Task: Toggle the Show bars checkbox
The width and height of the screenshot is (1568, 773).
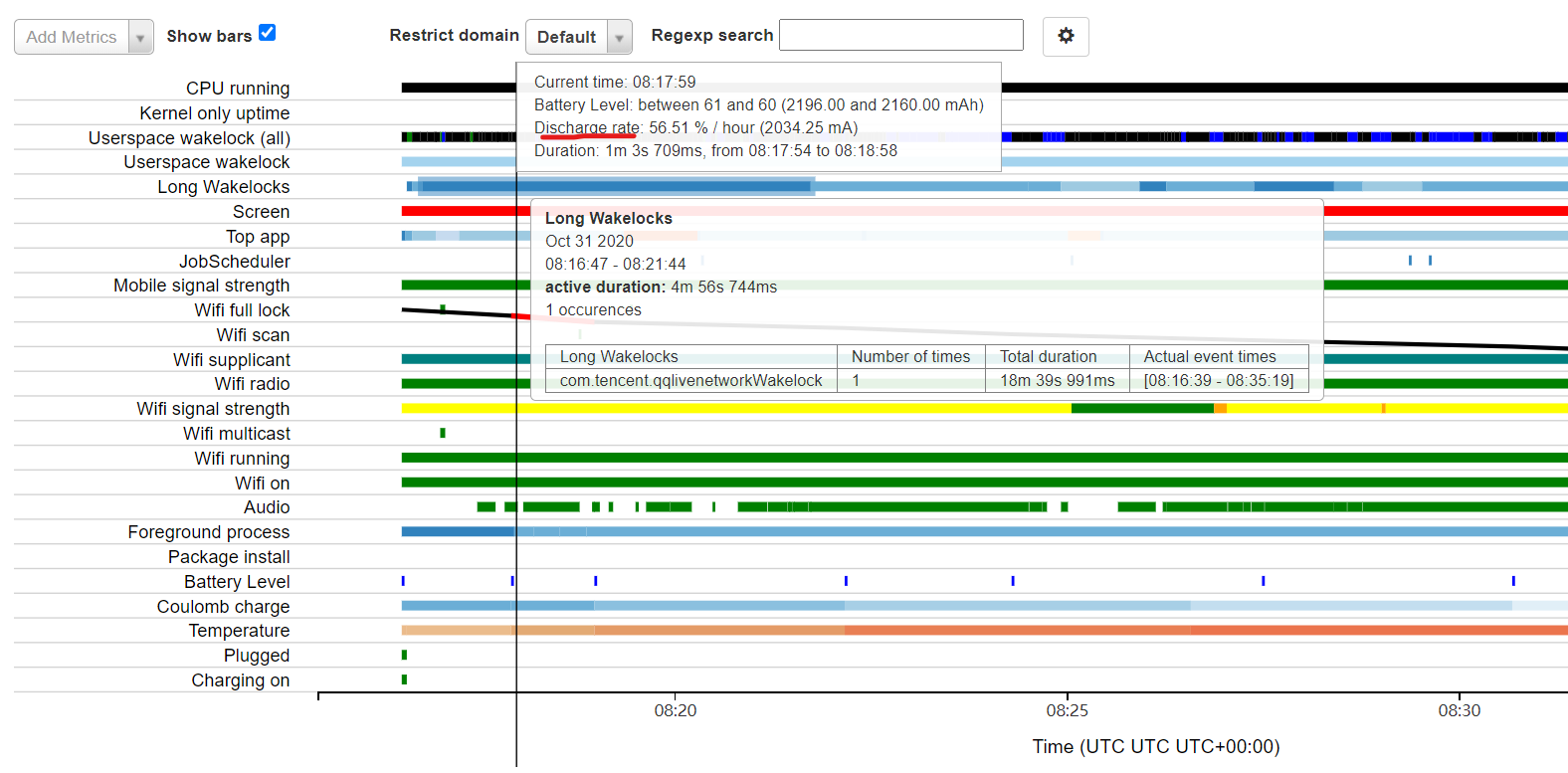Action: pyautogui.click(x=267, y=33)
